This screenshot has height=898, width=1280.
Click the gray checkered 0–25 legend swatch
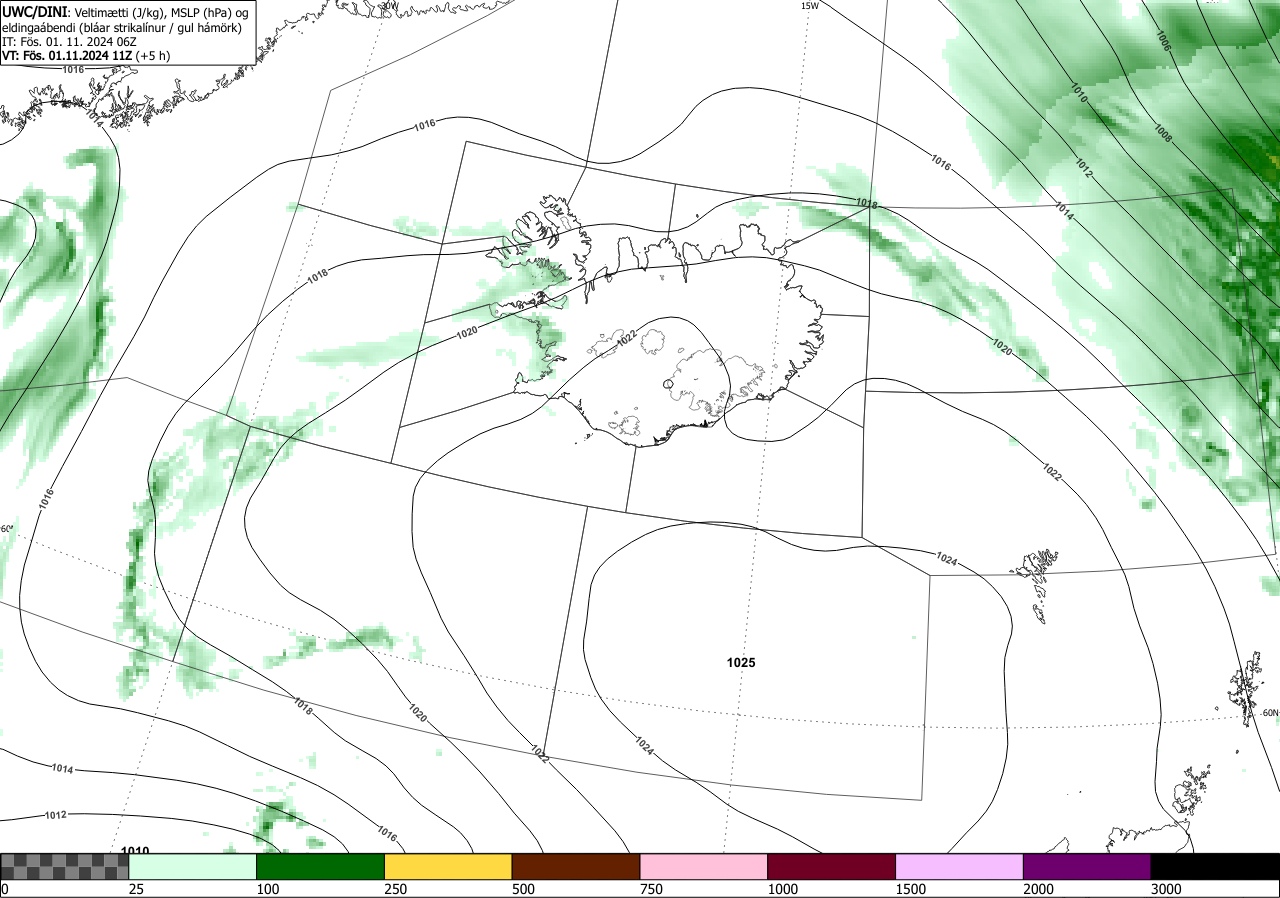[x=65, y=866]
